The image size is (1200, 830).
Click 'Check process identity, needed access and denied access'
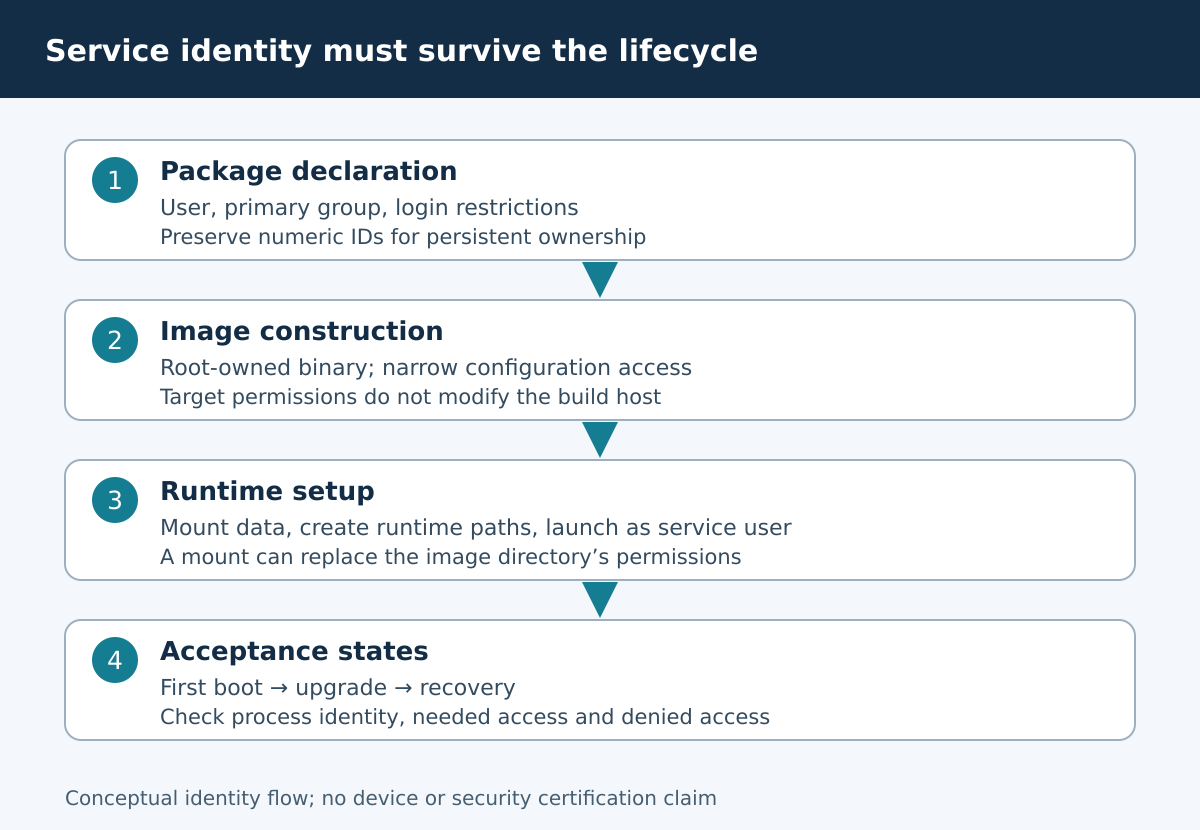(465, 717)
